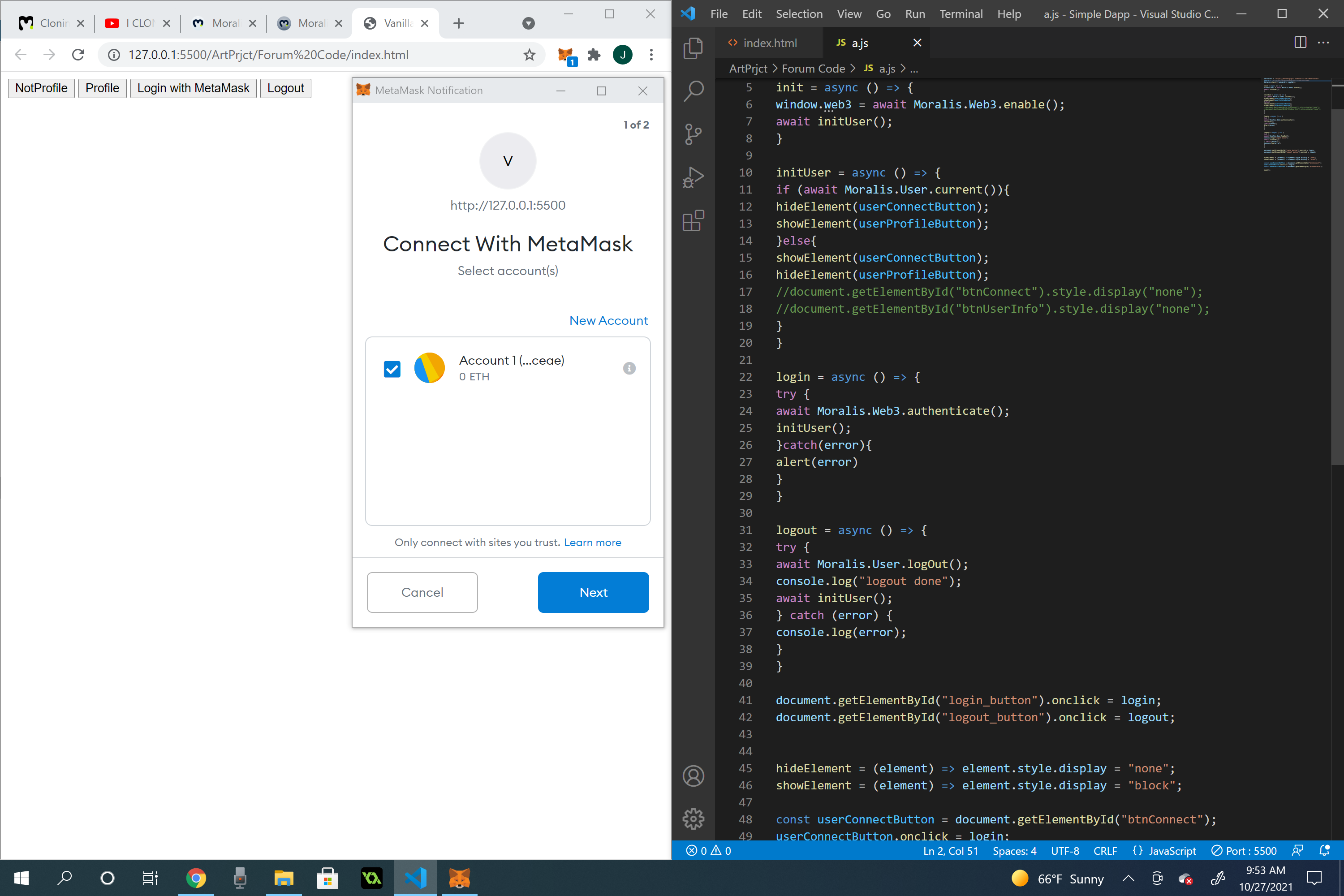Show account details info icon for Account 1
The image size is (1344, 896).
tap(629, 369)
